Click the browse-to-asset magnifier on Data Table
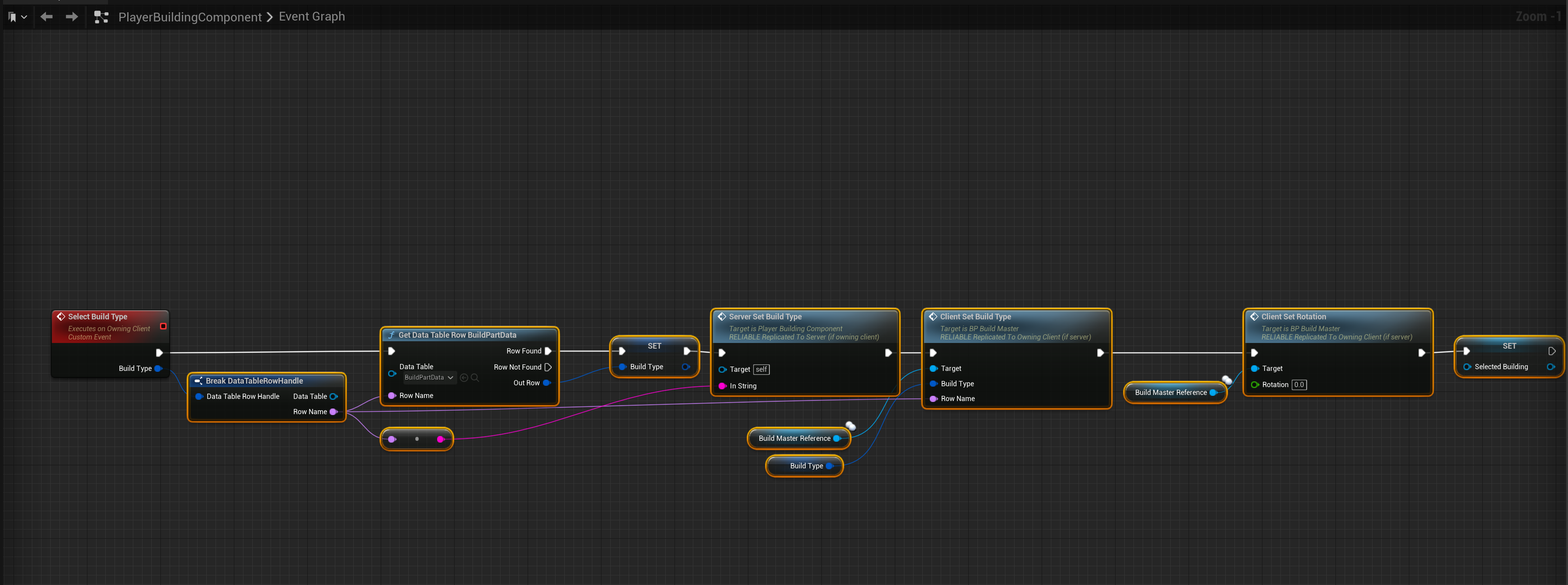The width and height of the screenshot is (1568, 585). (475, 377)
